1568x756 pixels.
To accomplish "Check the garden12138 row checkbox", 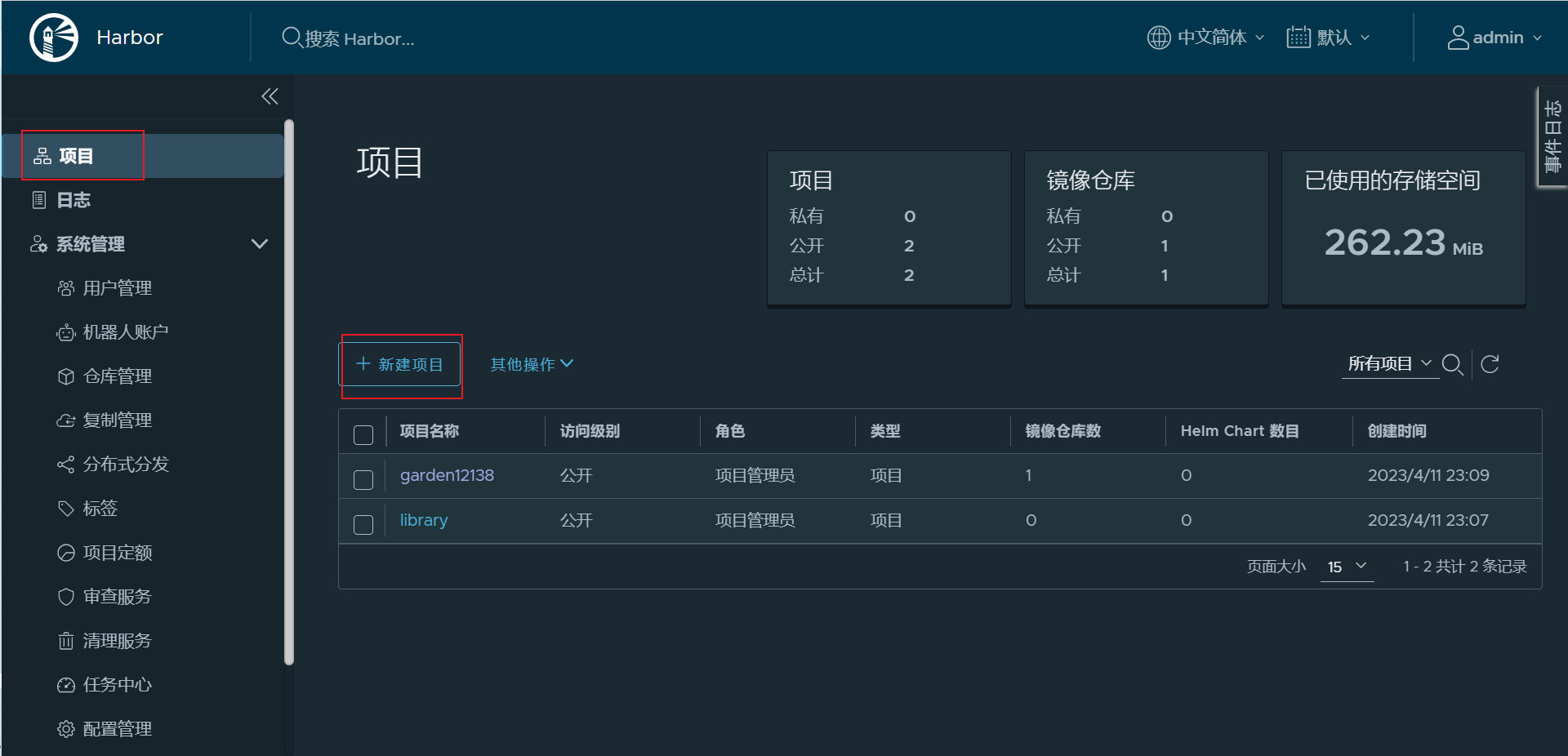I will click(363, 479).
